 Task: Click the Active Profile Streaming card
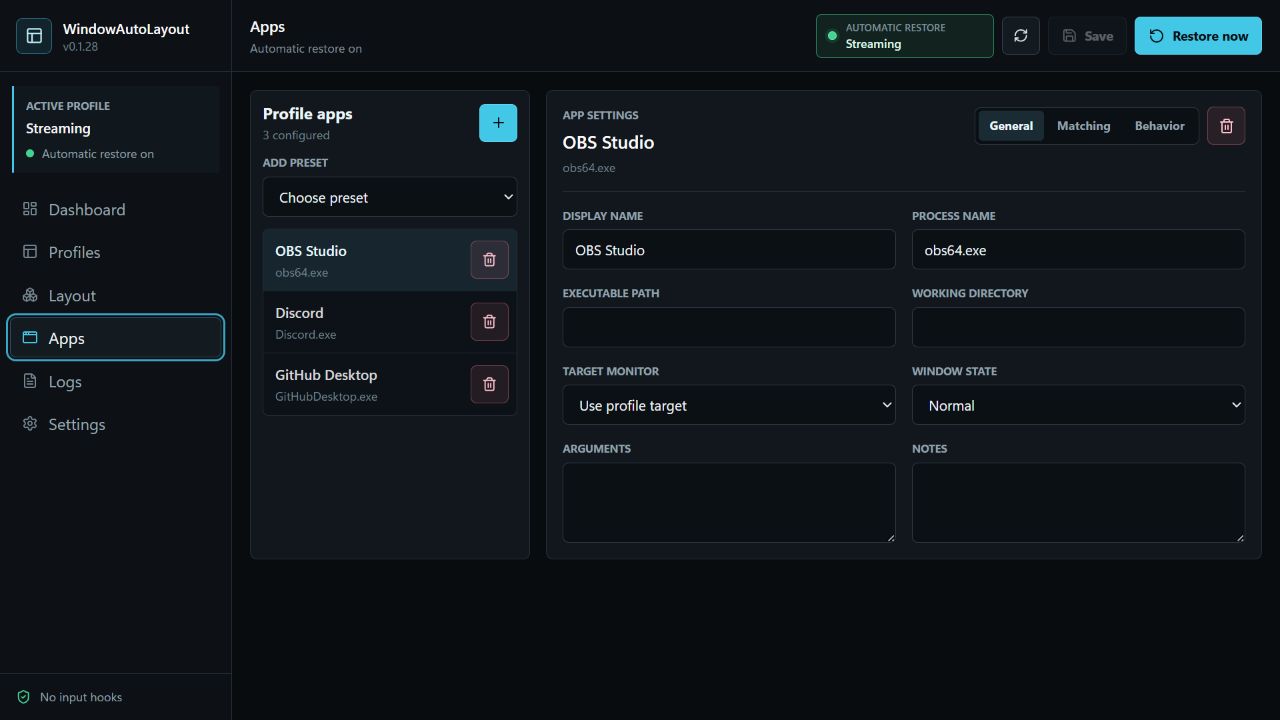(x=116, y=129)
